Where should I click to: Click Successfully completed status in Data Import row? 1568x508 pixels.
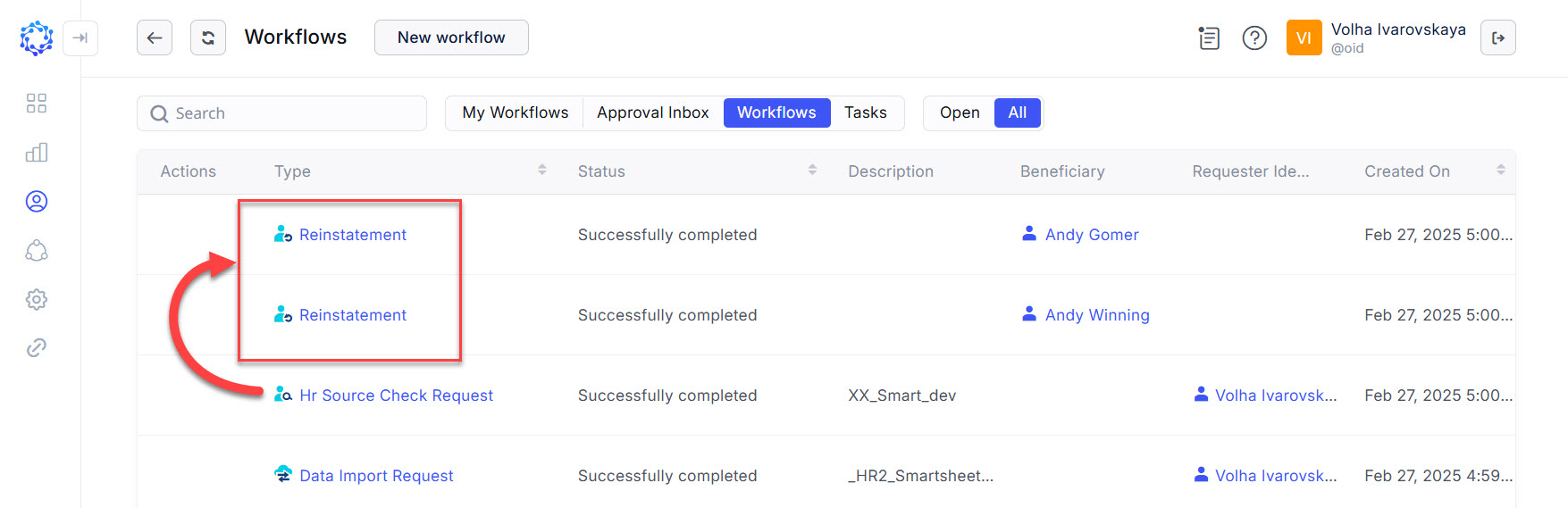pos(667,476)
